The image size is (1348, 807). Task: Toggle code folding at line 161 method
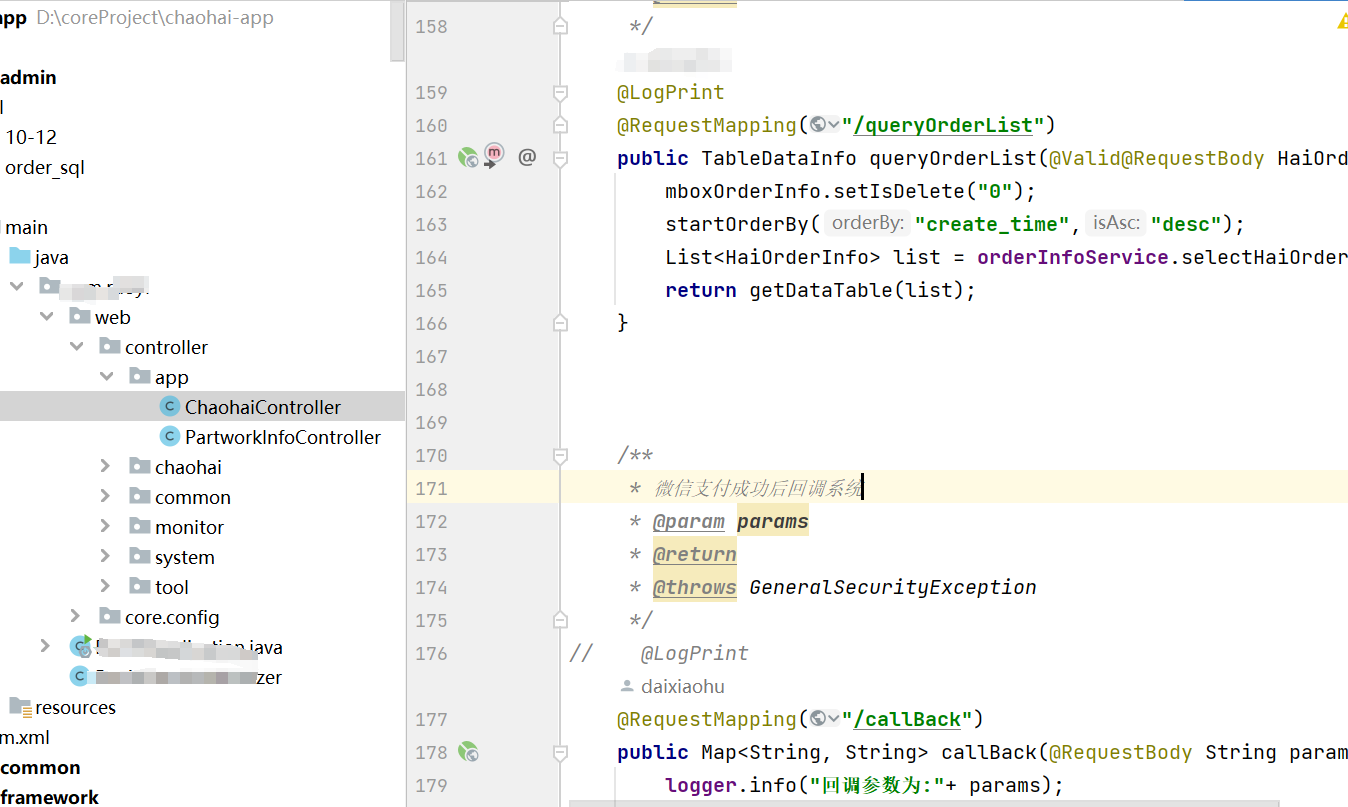click(560, 158)
